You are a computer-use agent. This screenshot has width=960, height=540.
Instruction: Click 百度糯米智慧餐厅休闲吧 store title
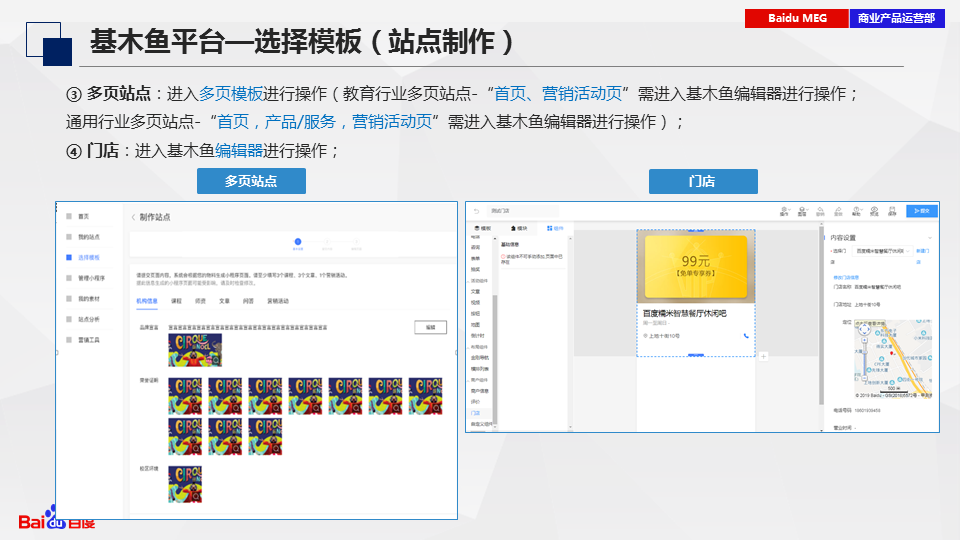tap(684, 313)
